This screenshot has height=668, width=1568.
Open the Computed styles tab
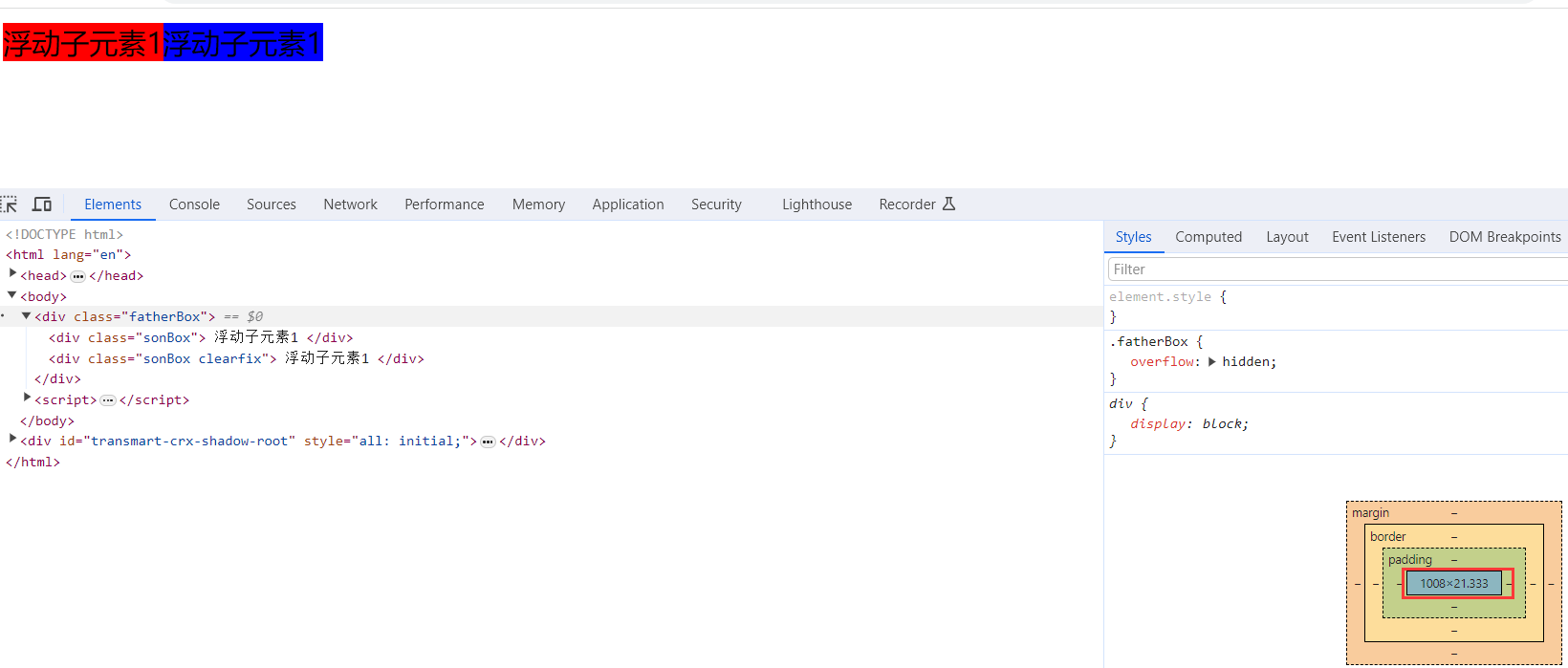click(x=1208, y=237)
